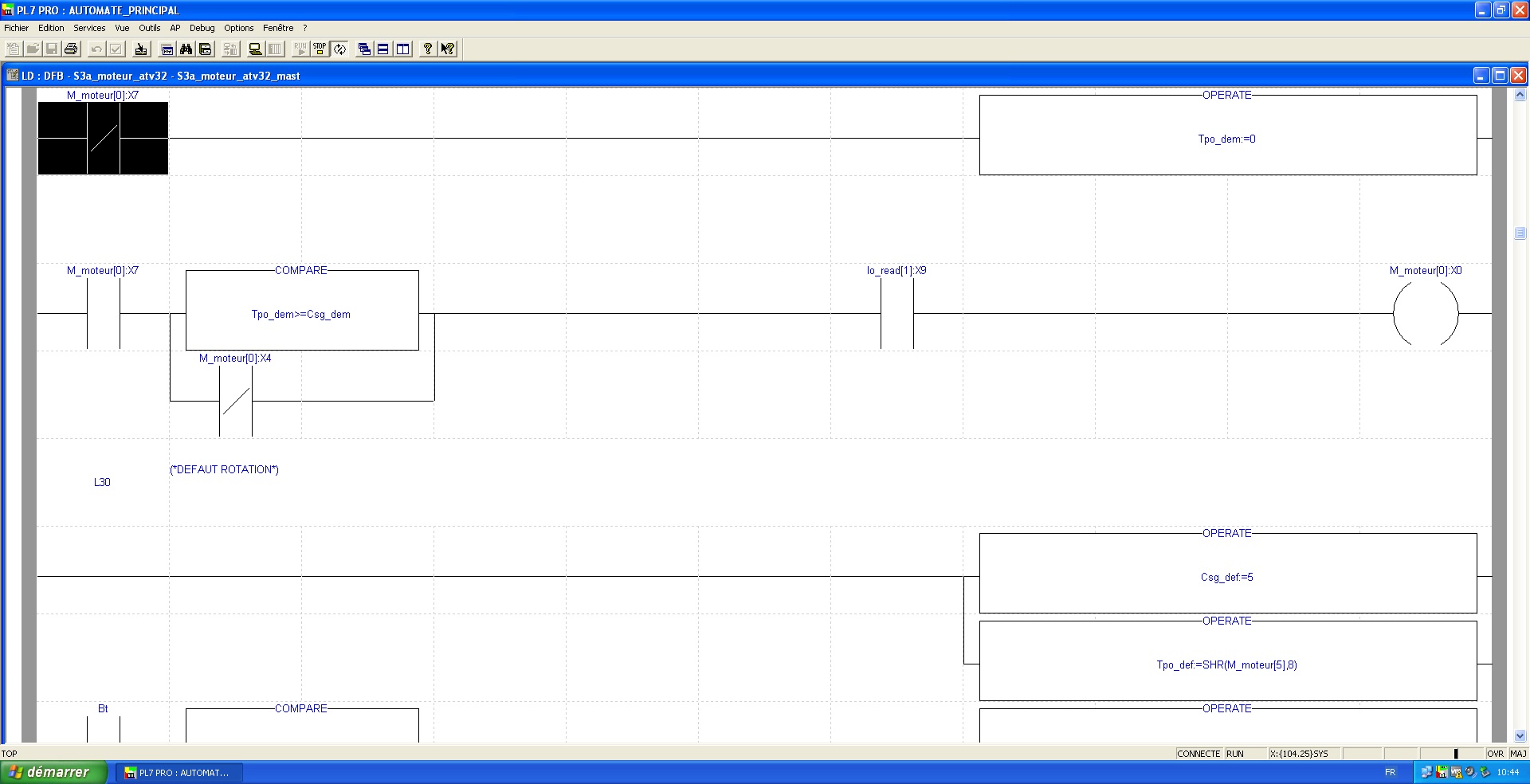
Task: Click the taskbar clock showing 10:44
Action: click(1508, 772)
